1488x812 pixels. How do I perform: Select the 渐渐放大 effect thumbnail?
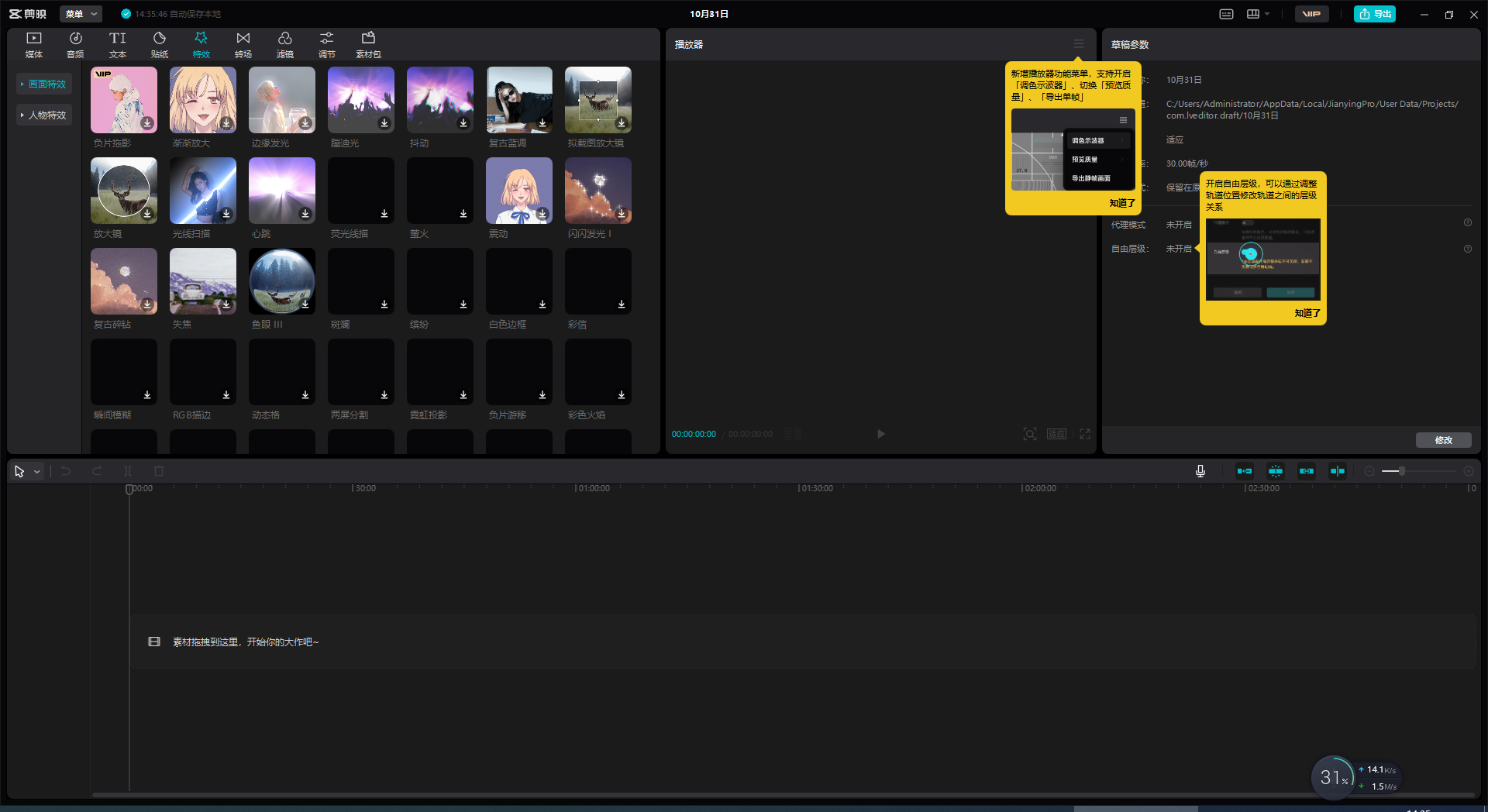(203, 100)
